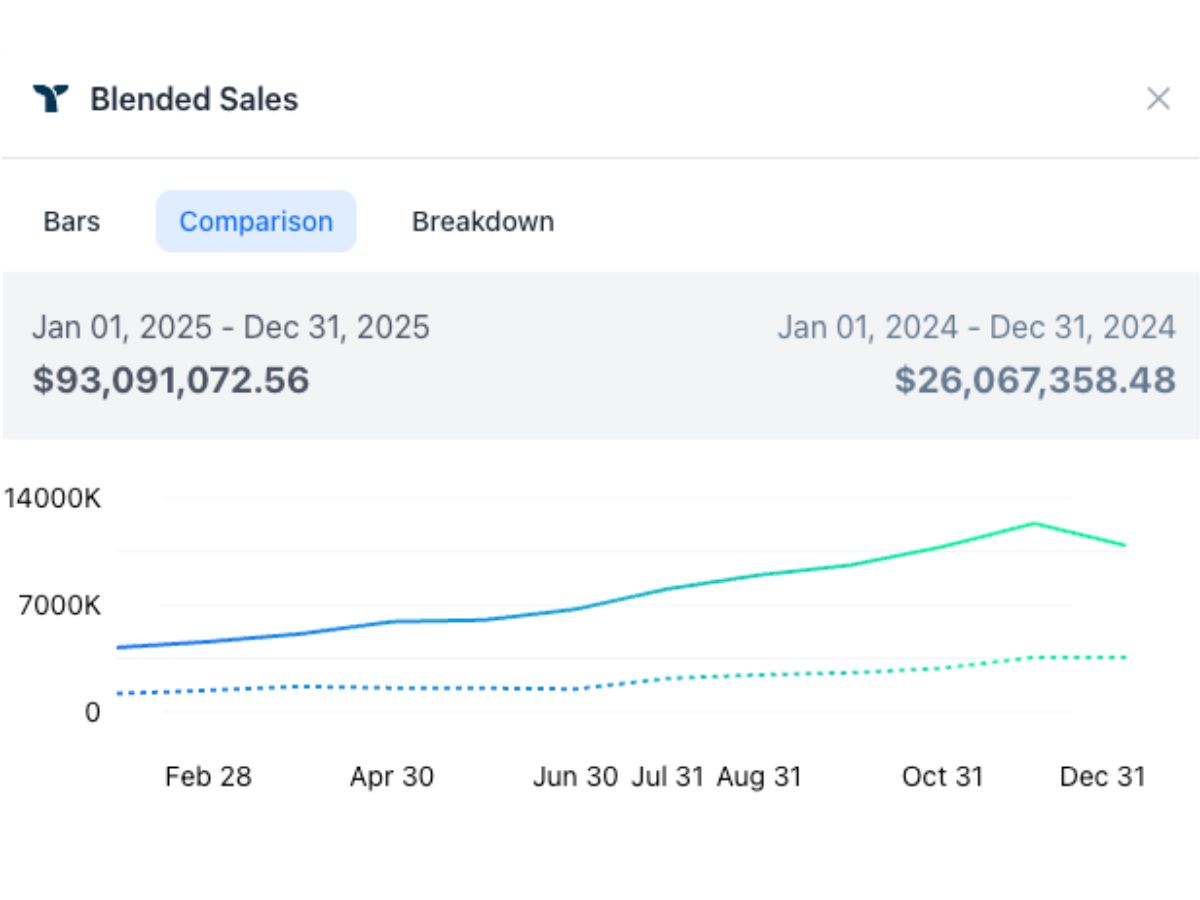Click the 0 axis label
The width and height of the screenshot is (1200, 900).
[93, 713]
